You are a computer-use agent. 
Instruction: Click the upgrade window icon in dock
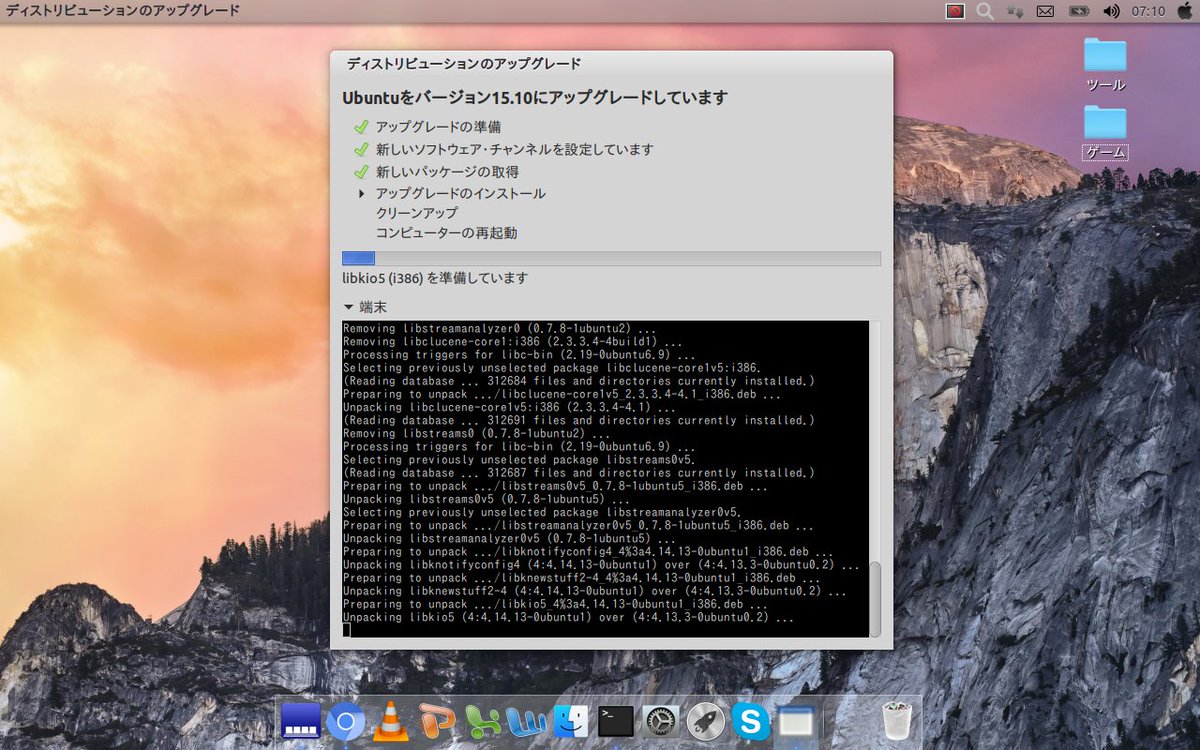pyautogui.click(x=796, y=721)
